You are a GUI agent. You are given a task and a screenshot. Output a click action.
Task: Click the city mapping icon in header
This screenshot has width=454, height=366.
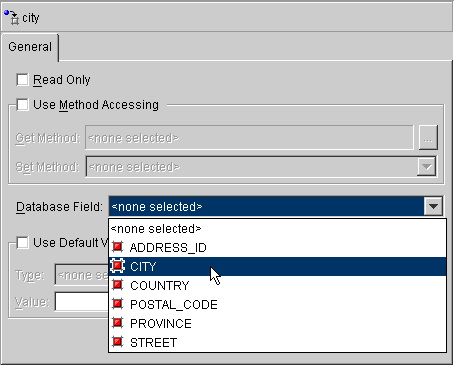click(12, 17)
